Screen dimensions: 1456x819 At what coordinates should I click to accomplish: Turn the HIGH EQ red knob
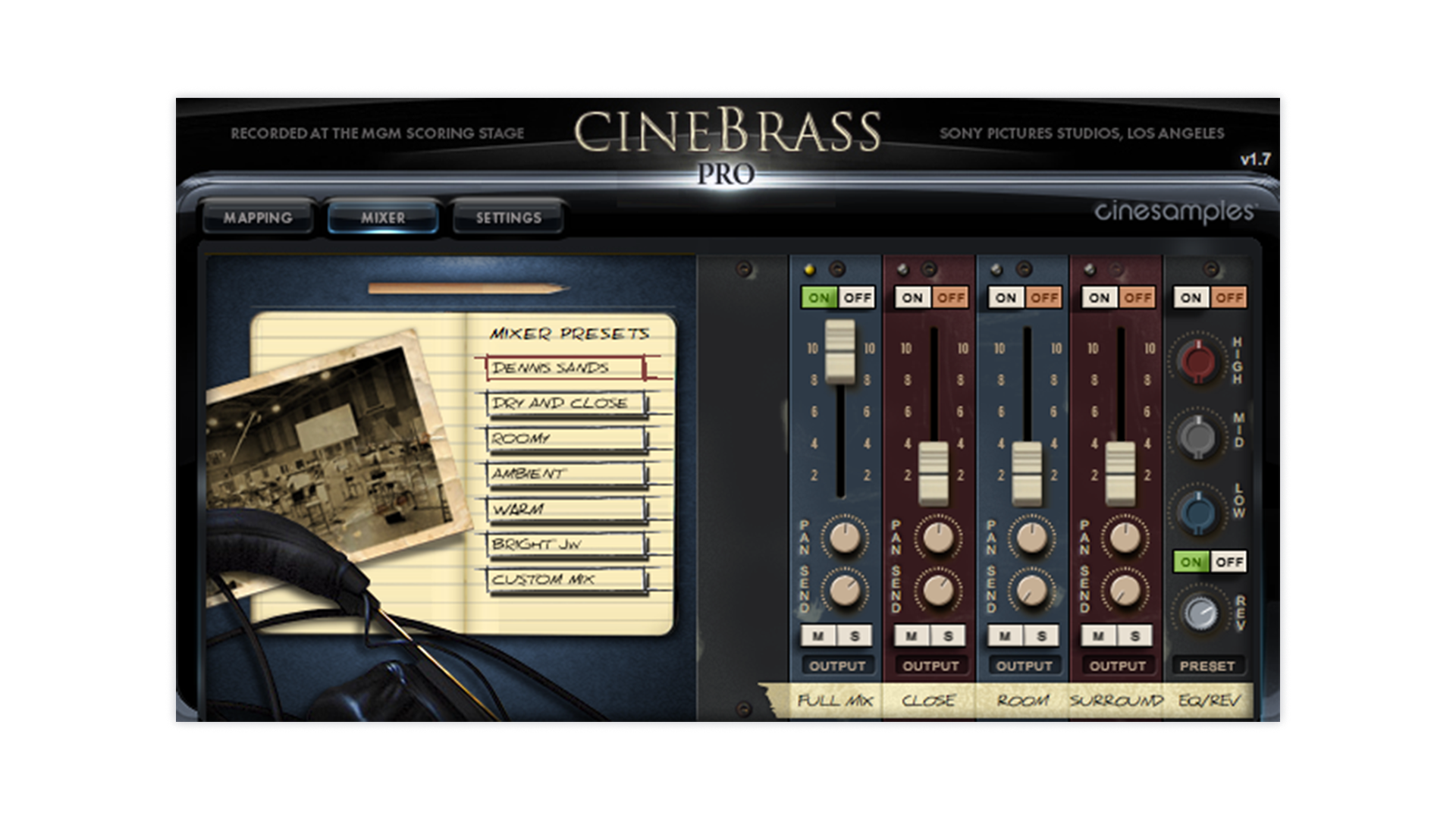[1197, 360]
